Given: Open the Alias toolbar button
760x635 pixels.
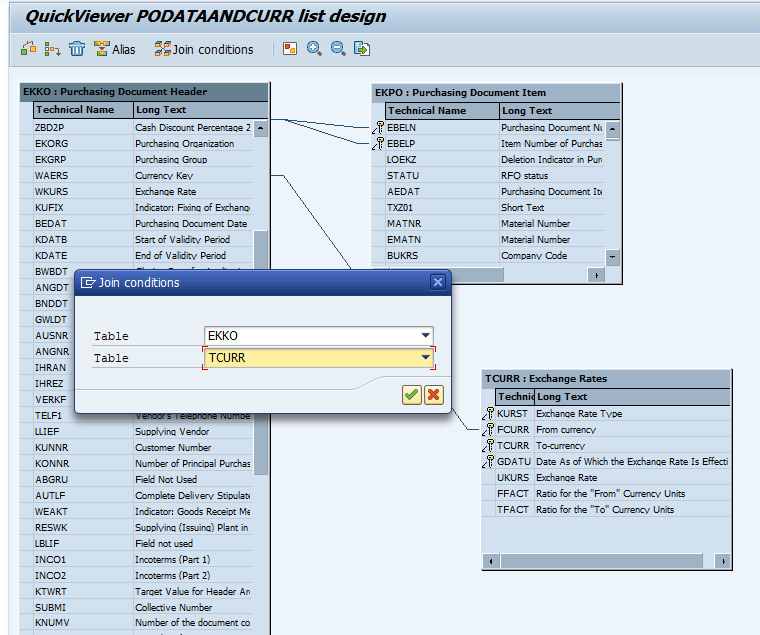Looking at the screenshot, I should tap(114, 49).
